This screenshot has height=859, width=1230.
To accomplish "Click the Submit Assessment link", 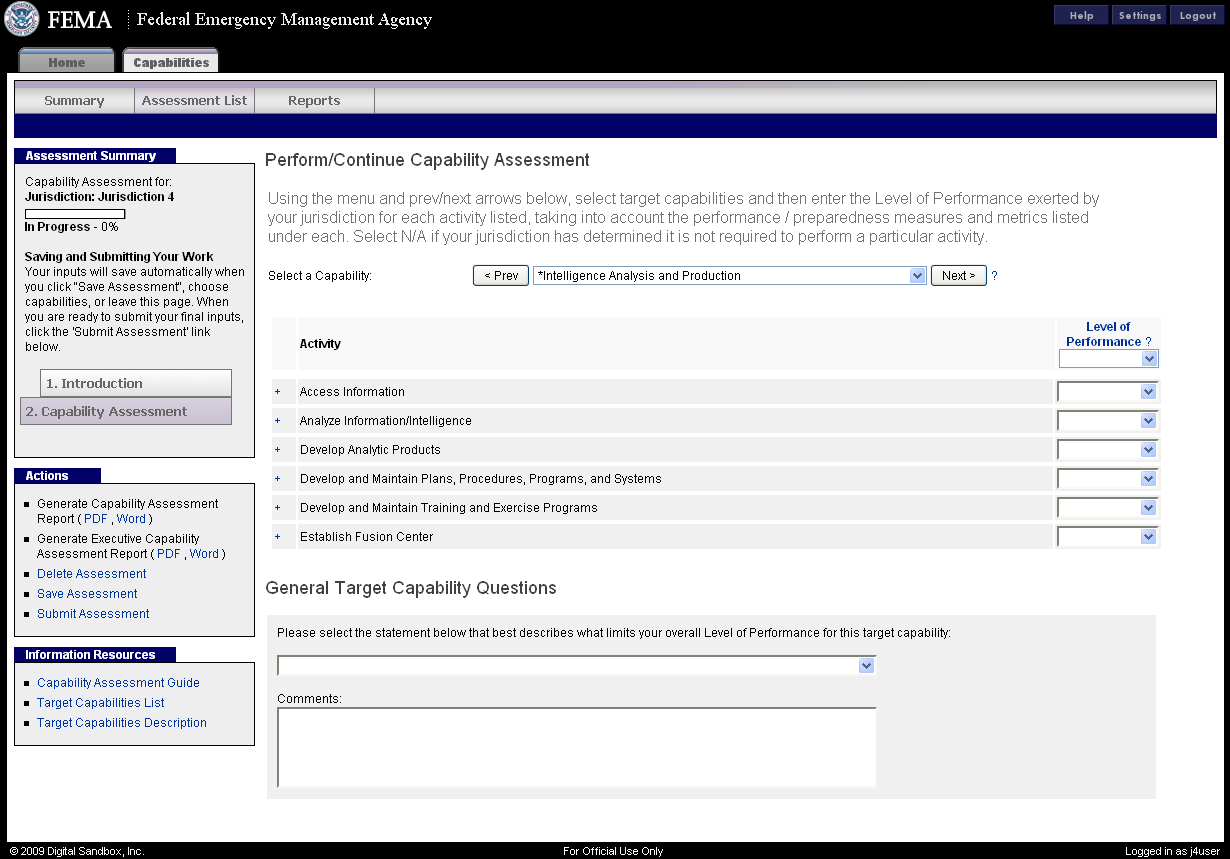I will [93, 614].
